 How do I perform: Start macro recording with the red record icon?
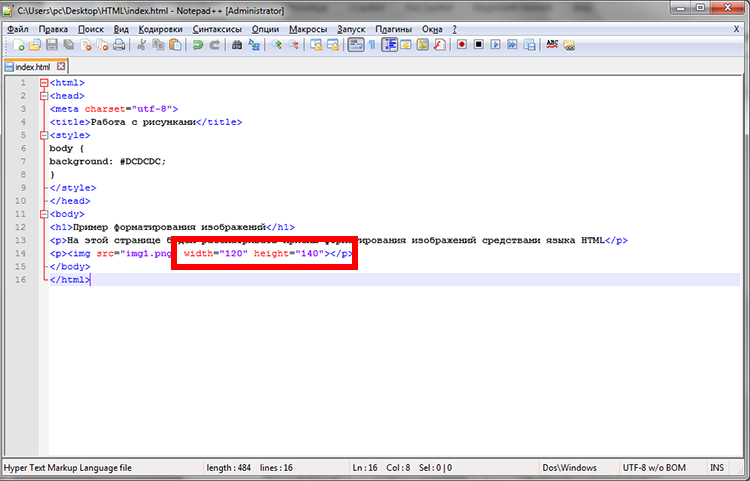pyautogui.click(x=462, y=45)
